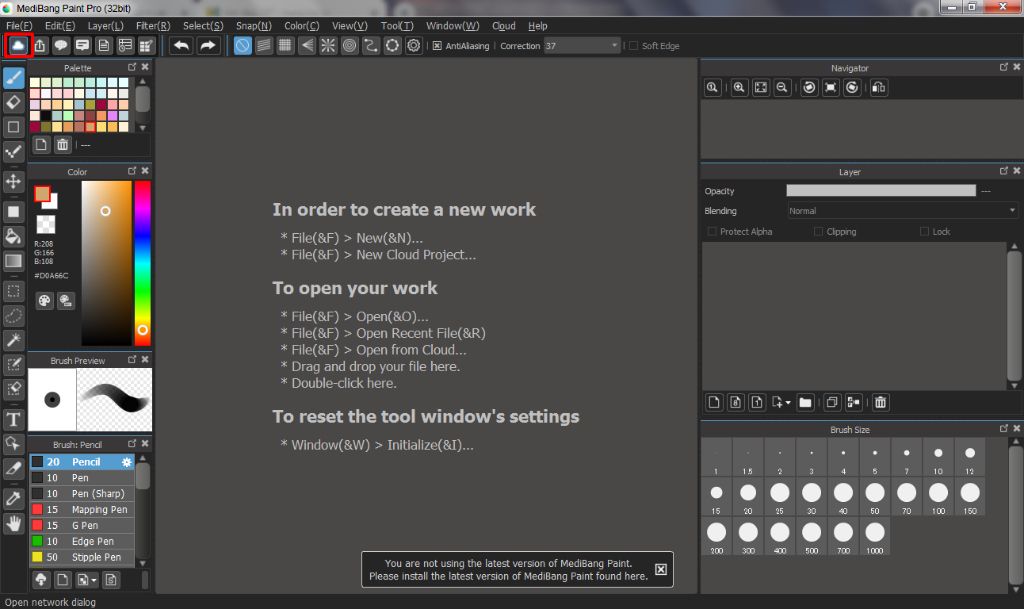Choose brush size 1000

874,536
